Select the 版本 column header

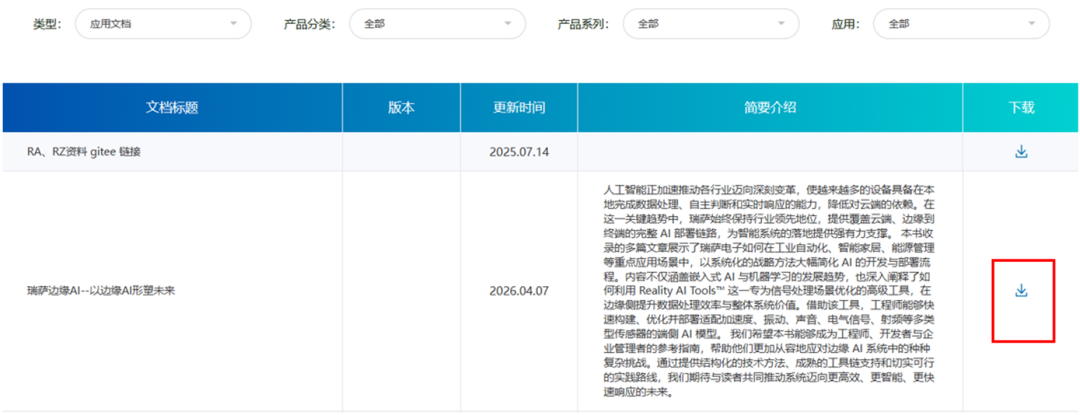click(x=401, y=108)
